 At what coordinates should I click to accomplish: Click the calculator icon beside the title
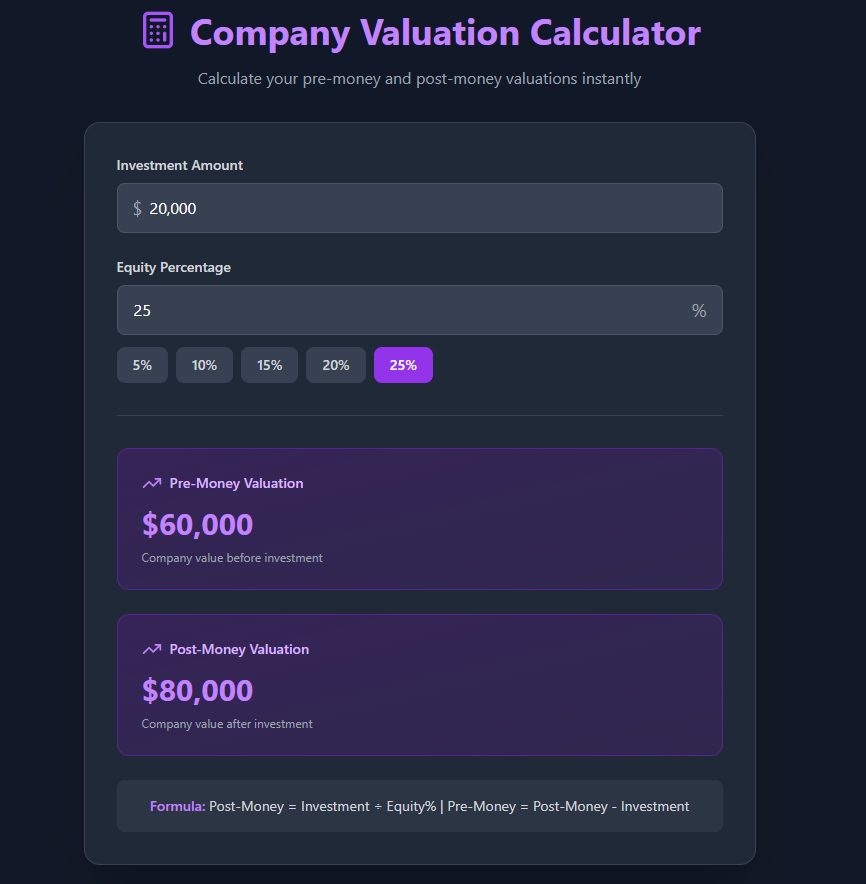pos(158,30)
